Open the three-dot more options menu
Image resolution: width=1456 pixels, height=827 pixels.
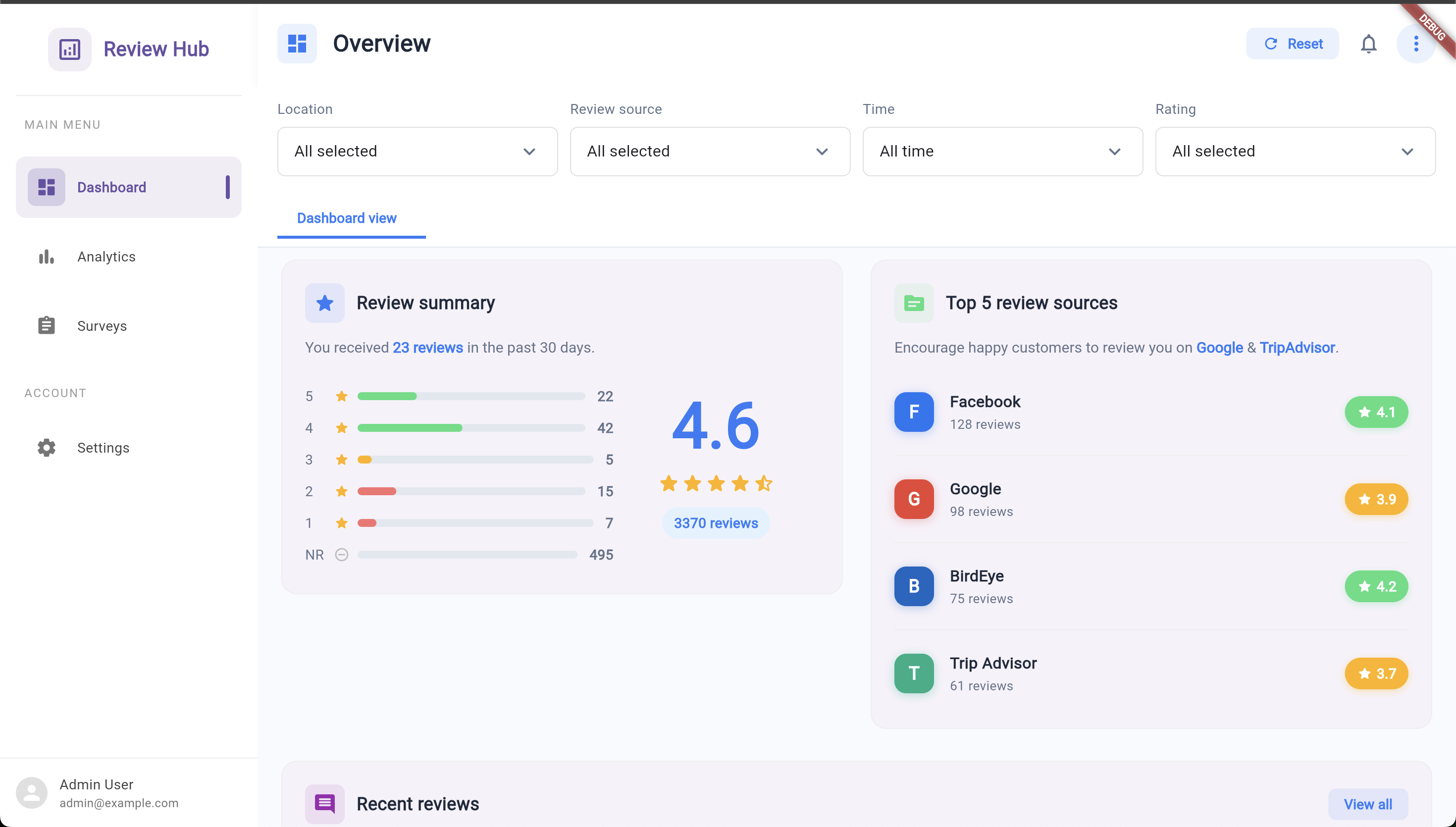pos(1416,44)
